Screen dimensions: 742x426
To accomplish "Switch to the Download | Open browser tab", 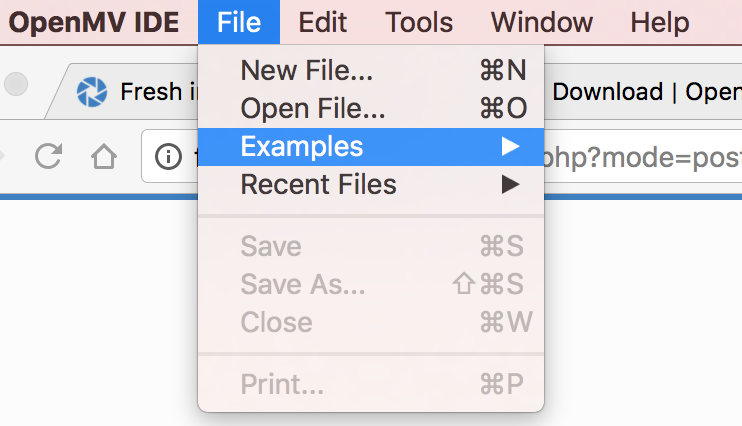I will (644, 91).
